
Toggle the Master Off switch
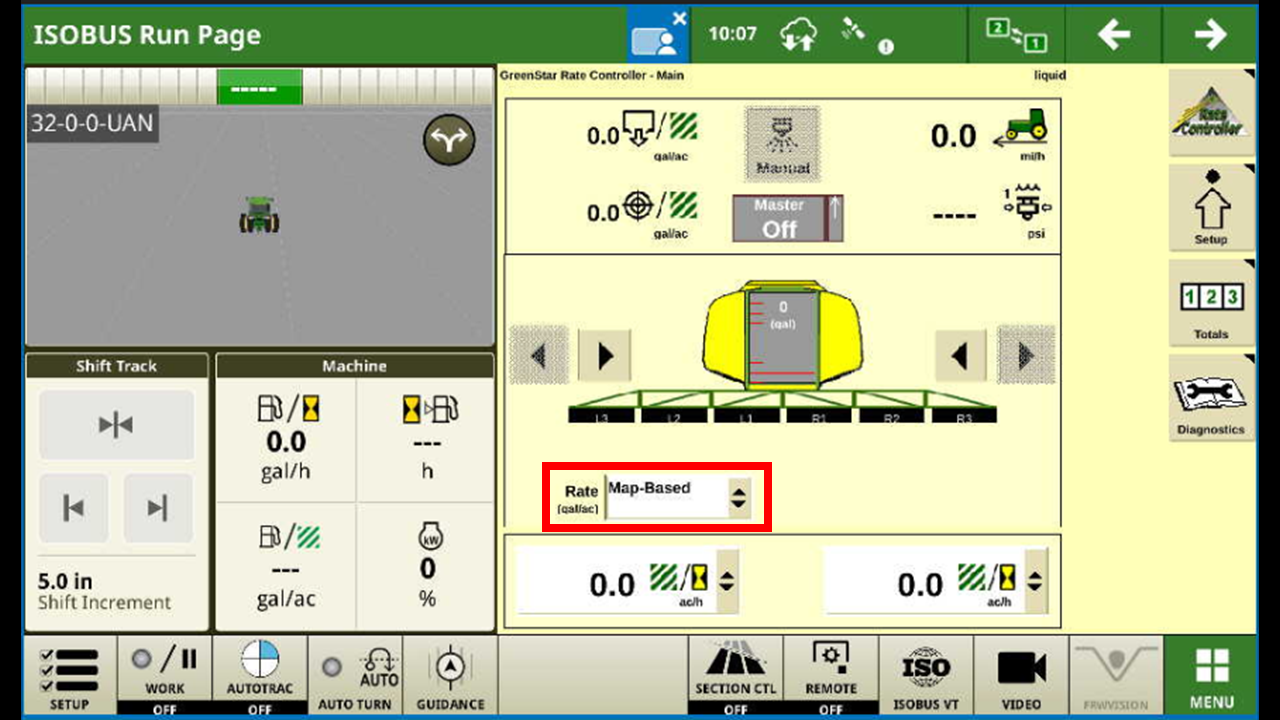788,218
